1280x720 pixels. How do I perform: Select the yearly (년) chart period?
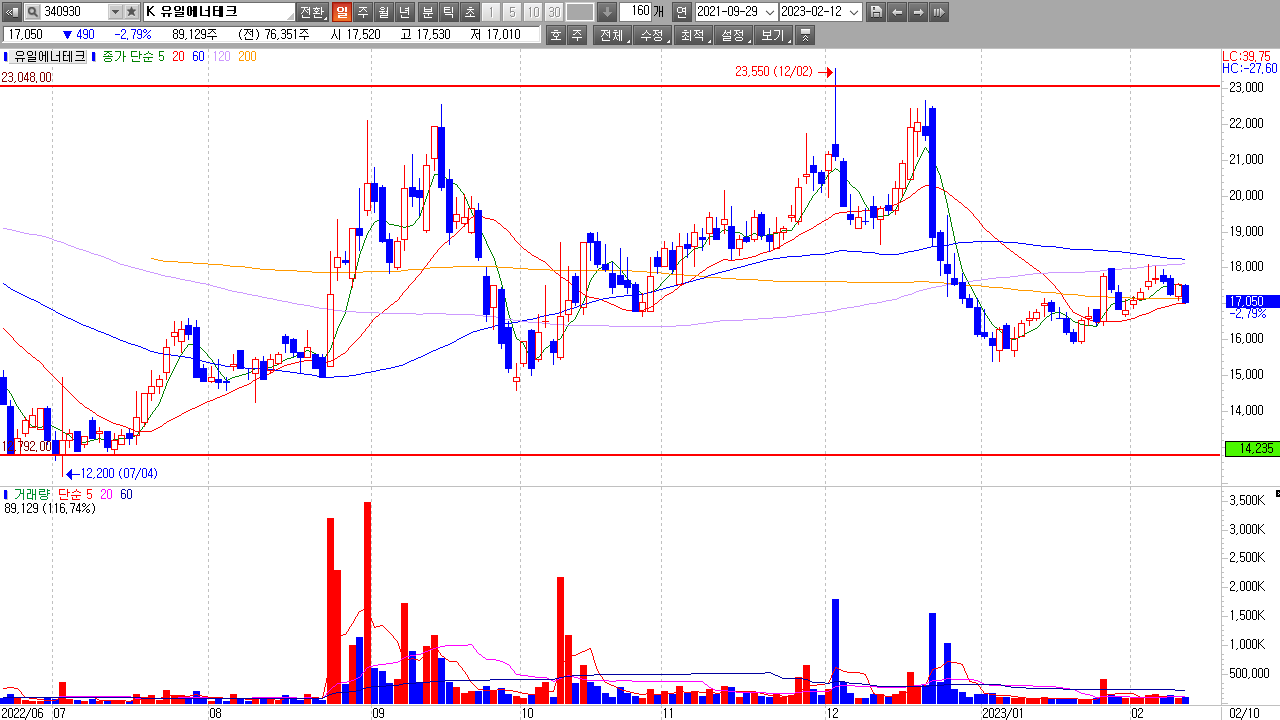click(x=404, y=12)
